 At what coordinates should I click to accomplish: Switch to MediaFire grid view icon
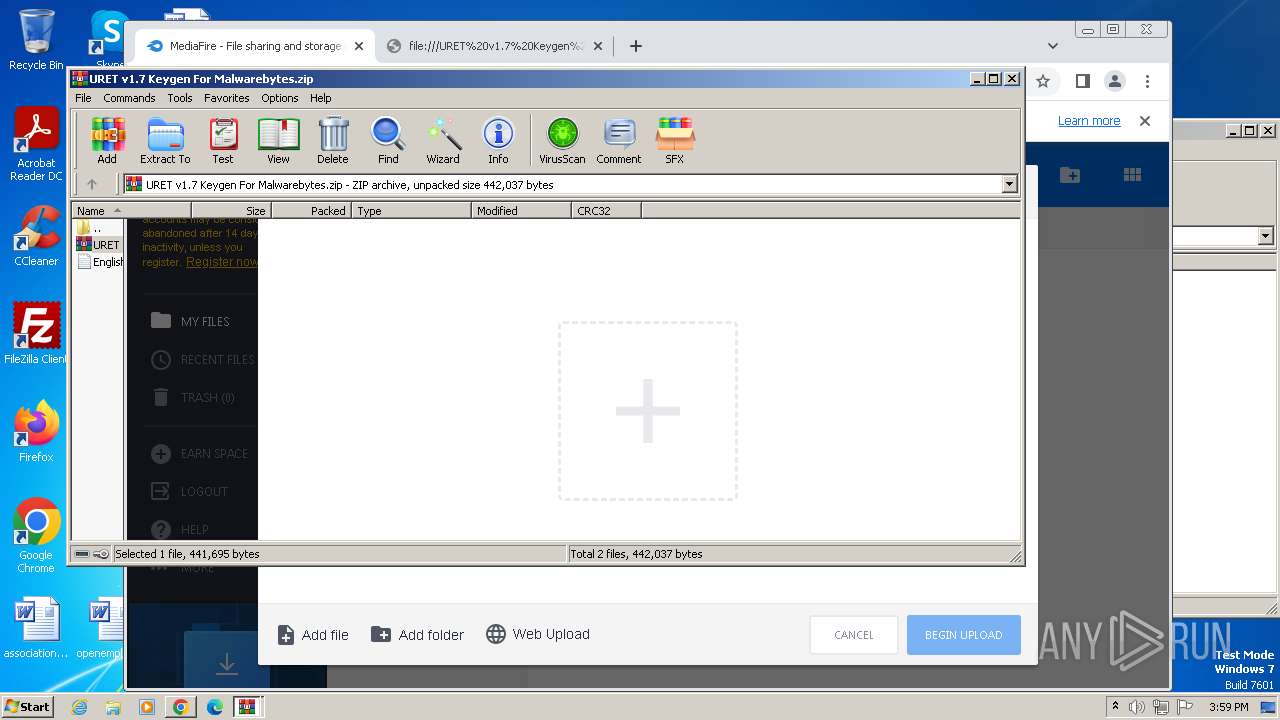point(1132,175)
